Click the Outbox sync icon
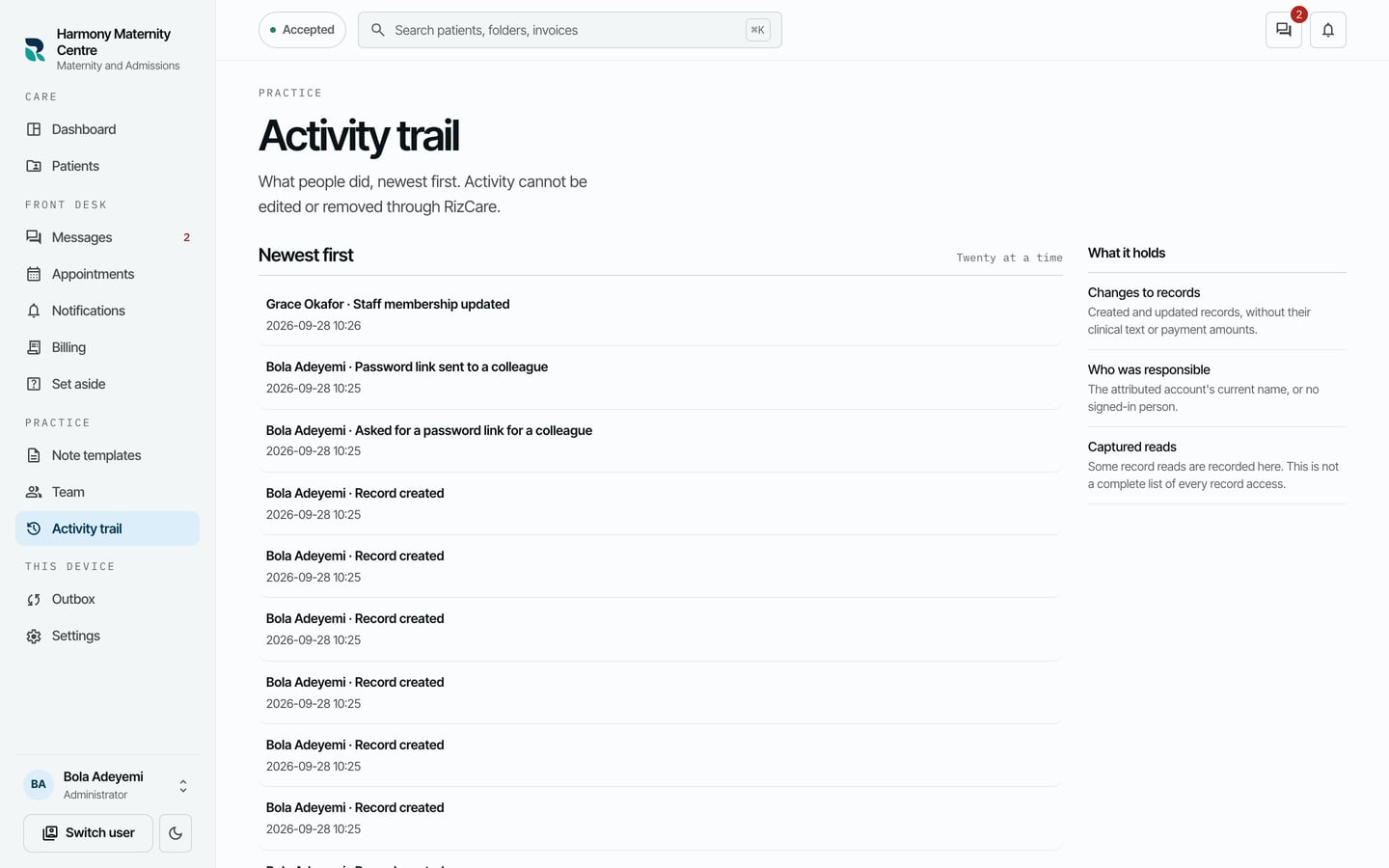Image resolution: width=1389 pixels, height=868 pixels. [34, 599]
